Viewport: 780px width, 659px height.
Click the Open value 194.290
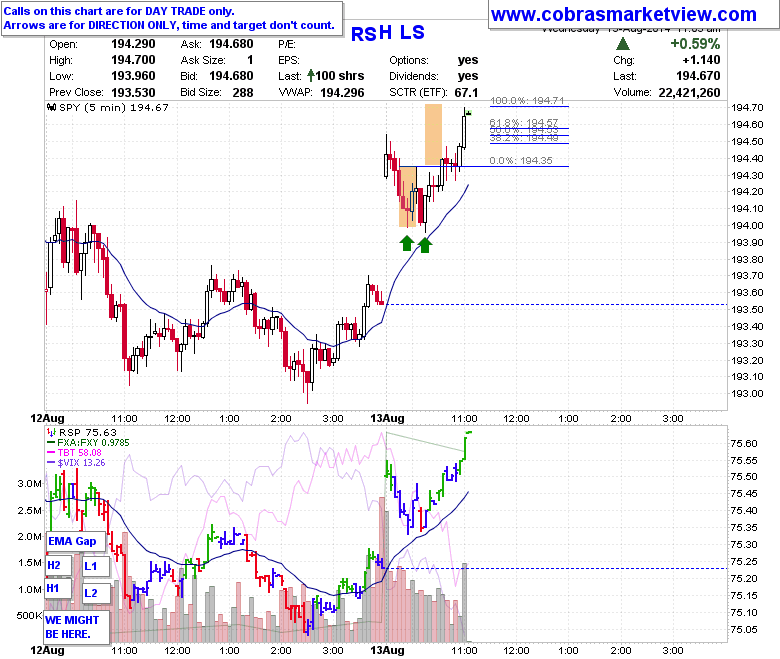[133, 44]
